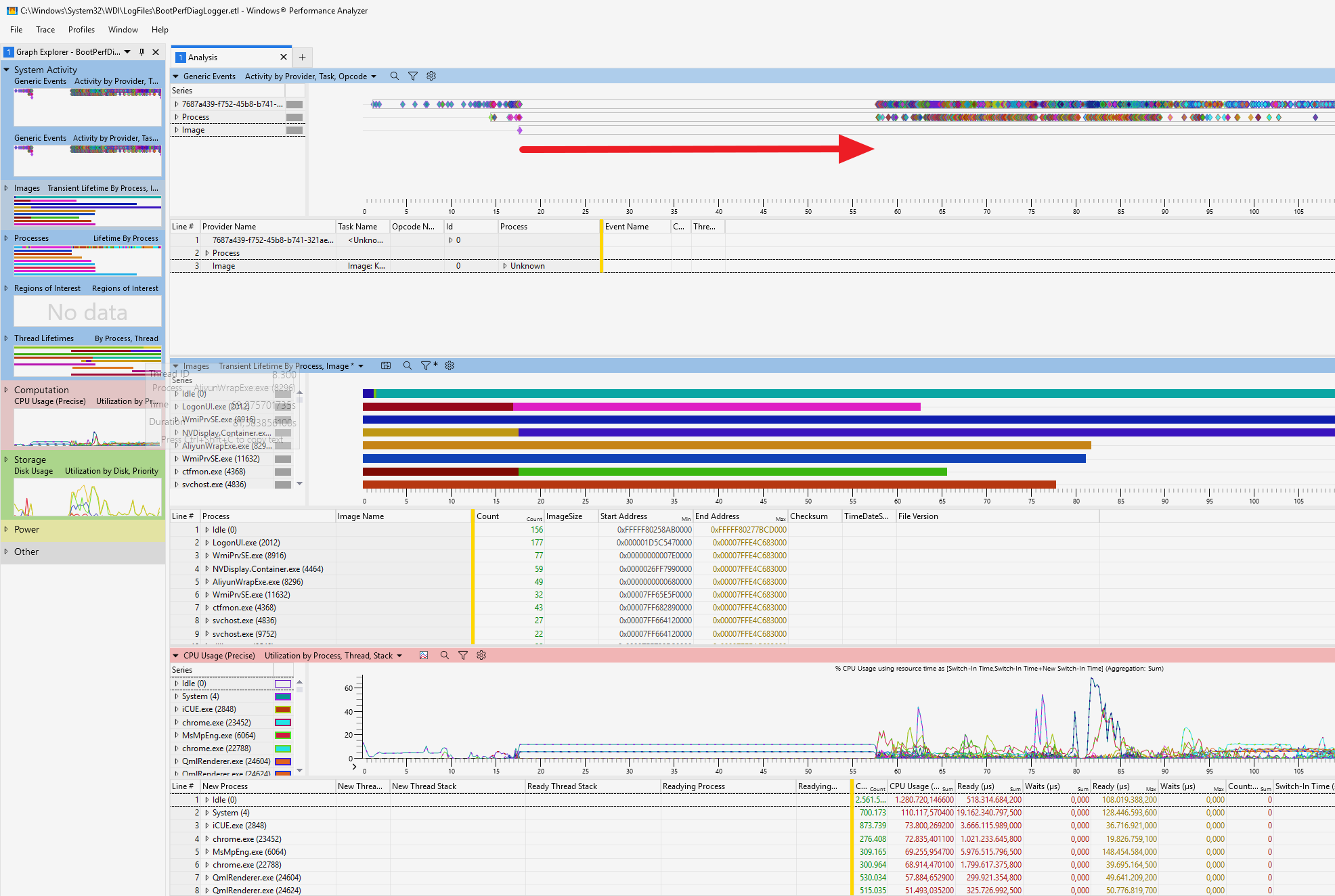Search in Images graph toolbar

click(x=408, y=365)
